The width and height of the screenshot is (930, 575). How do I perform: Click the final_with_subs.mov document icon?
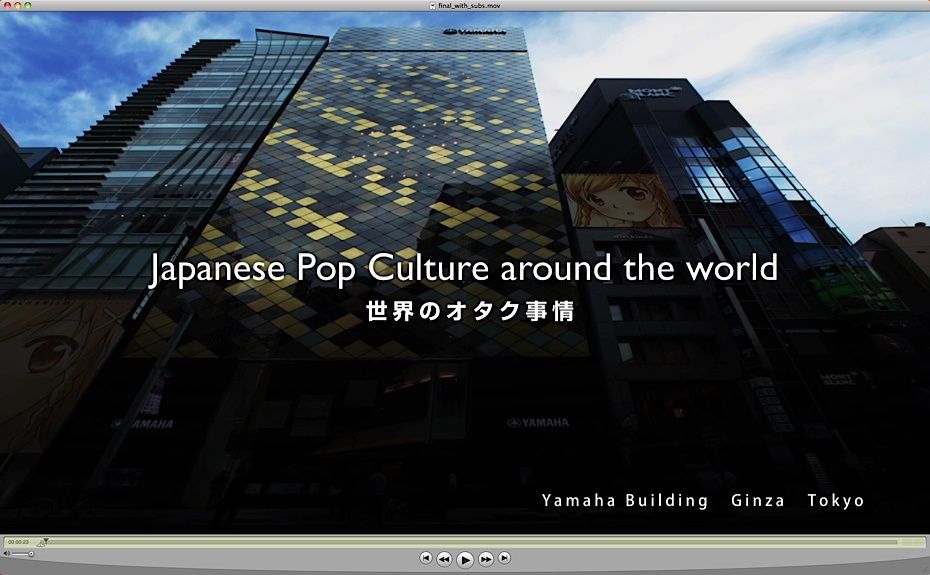tap(432, 5)
